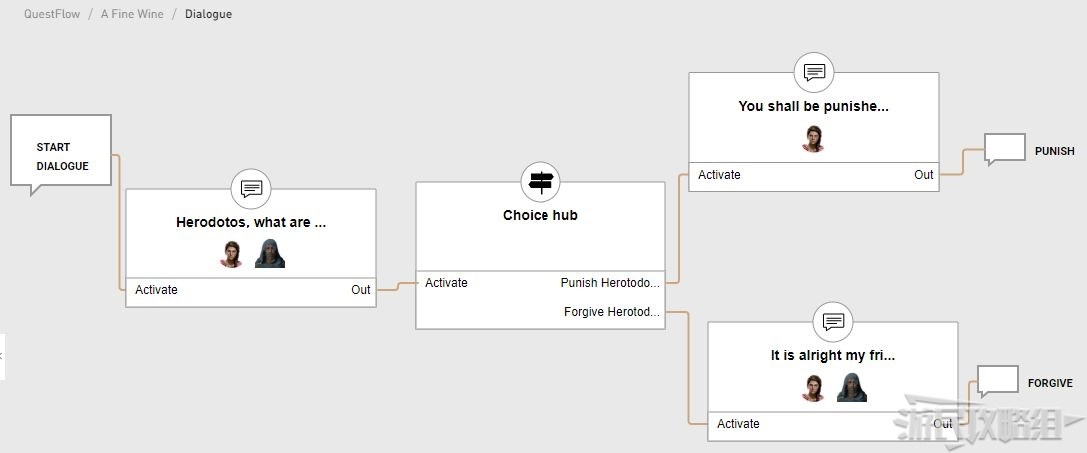Select the PUNISH end dialogue bubble icon
1087x453 pixels.
[1005, 149]
